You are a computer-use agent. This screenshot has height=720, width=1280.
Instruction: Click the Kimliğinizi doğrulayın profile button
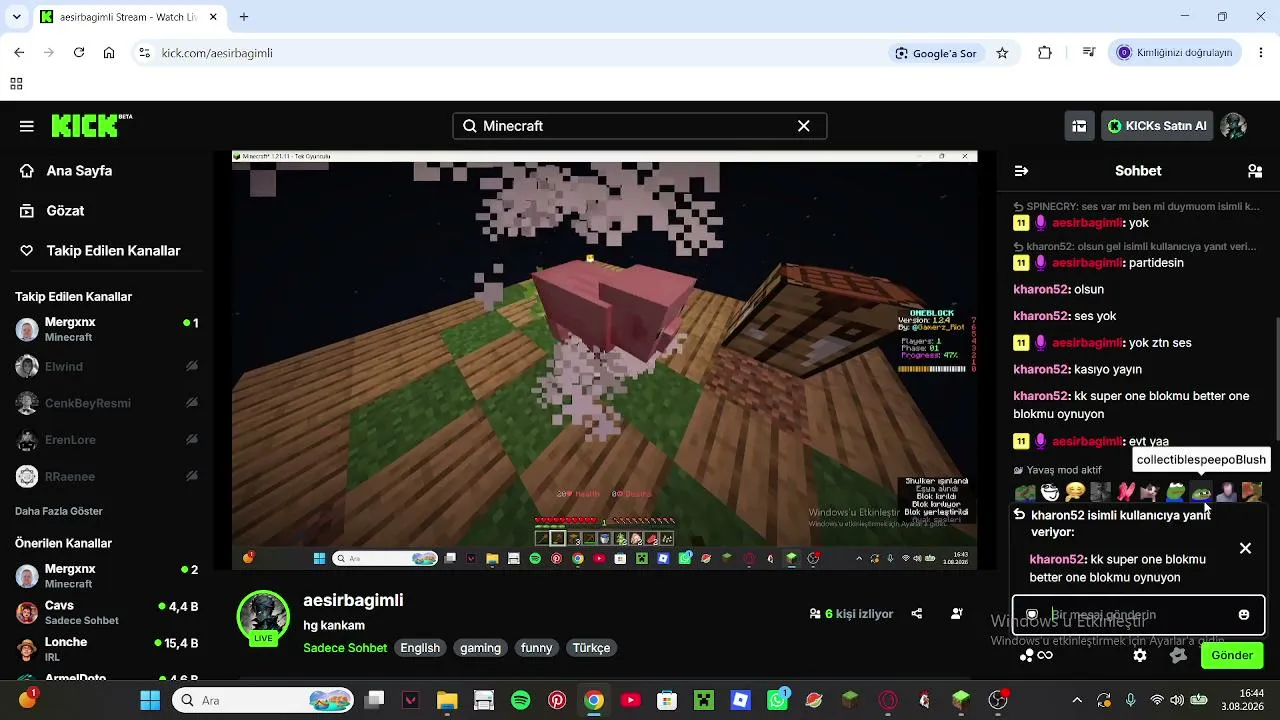tap(1175, 53)
